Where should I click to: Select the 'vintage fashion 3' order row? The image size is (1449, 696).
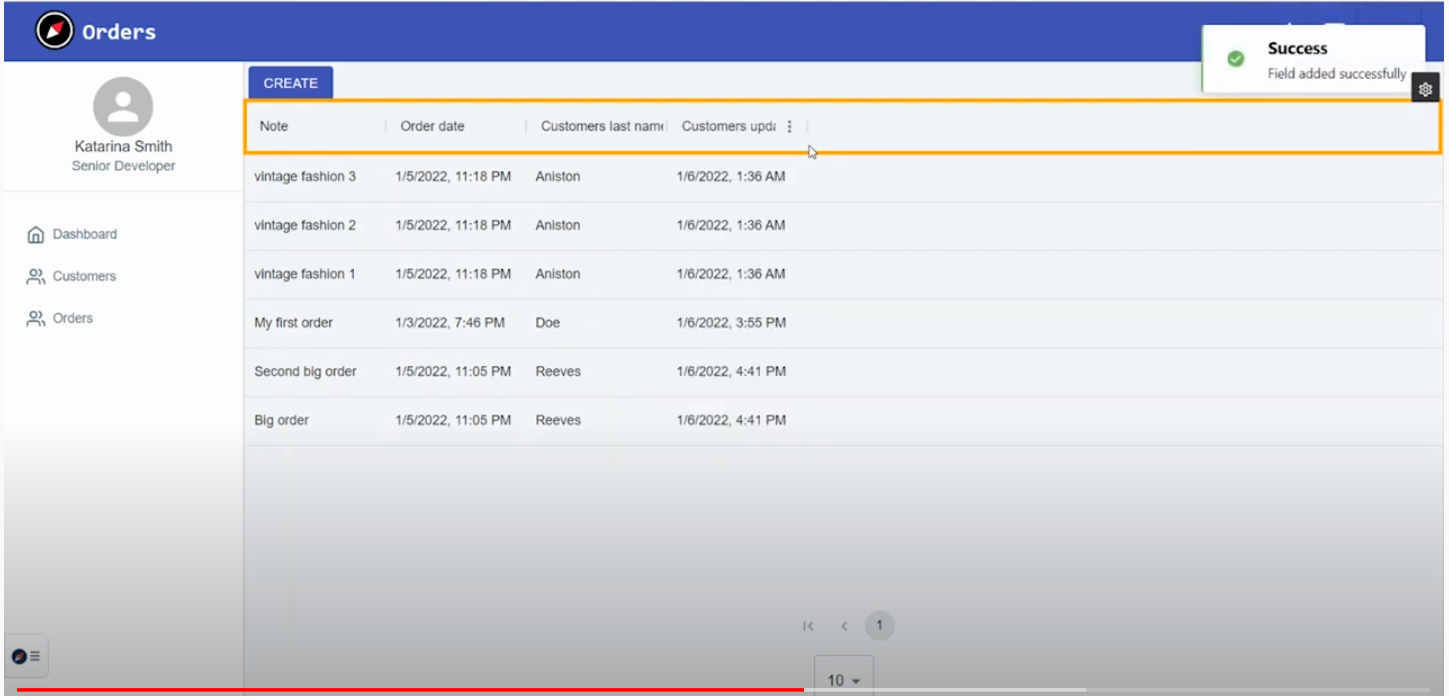pyautogui.click(x=305, y=177)
